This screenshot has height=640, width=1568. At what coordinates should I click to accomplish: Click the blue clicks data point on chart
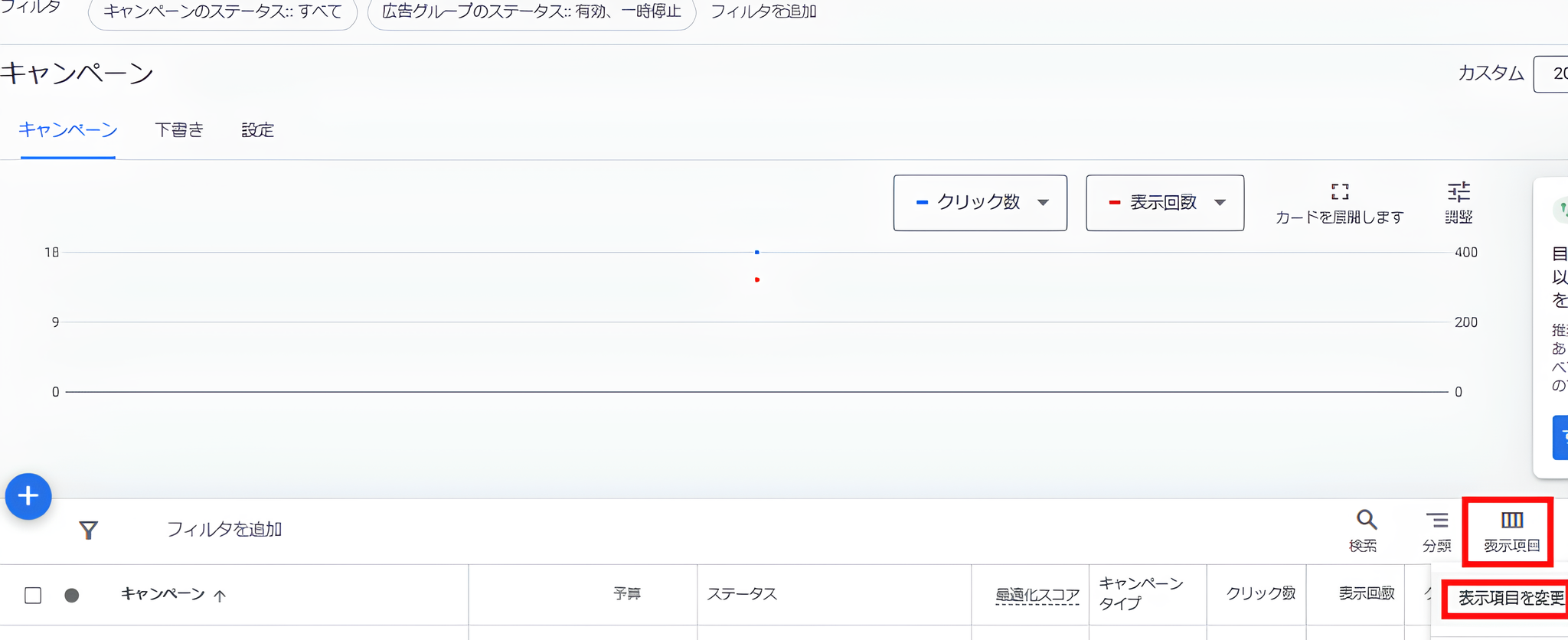[756, 252]
